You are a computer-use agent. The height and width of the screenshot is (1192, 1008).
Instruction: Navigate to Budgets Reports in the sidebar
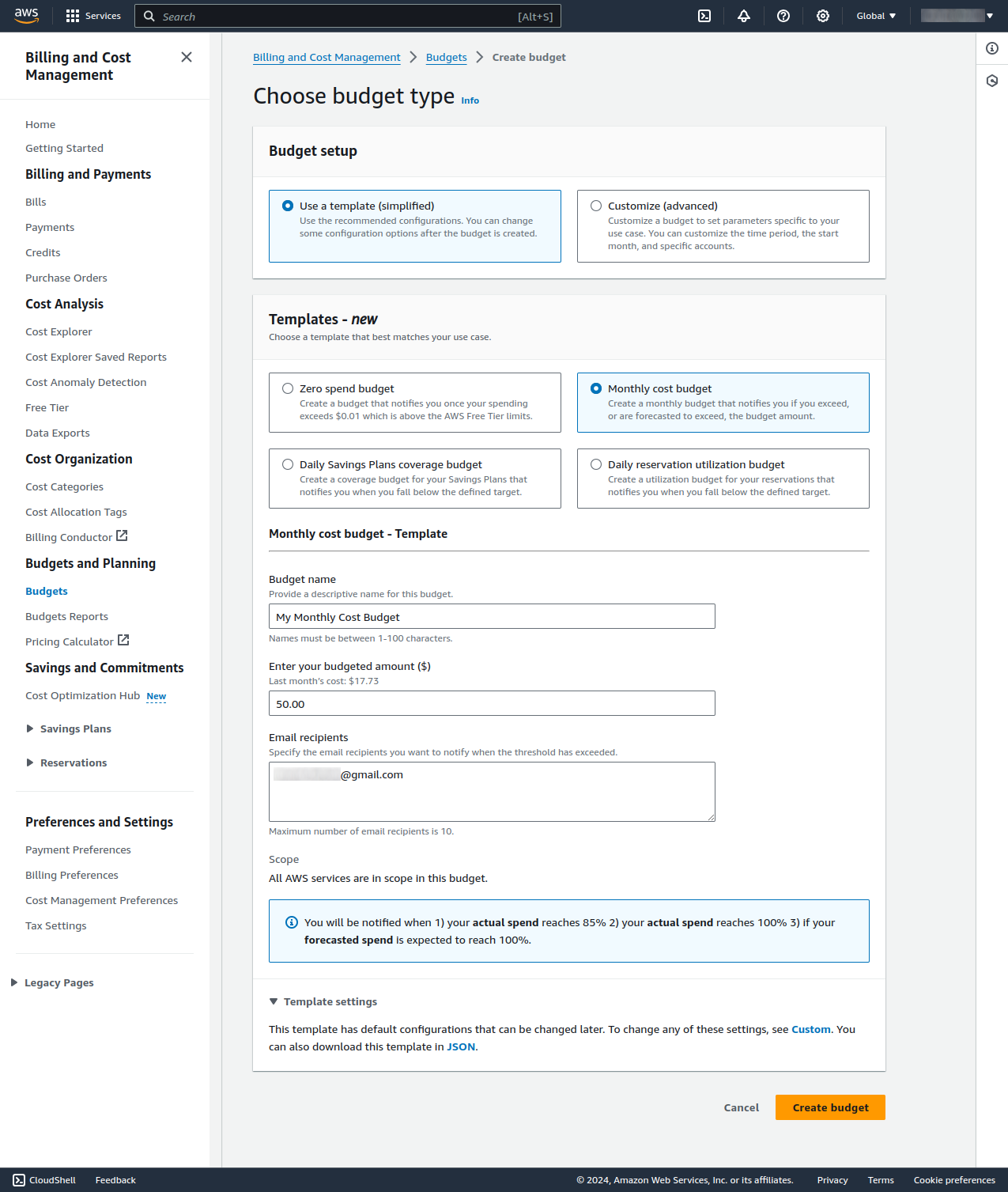pyautogui.click(x=66, y=615)
